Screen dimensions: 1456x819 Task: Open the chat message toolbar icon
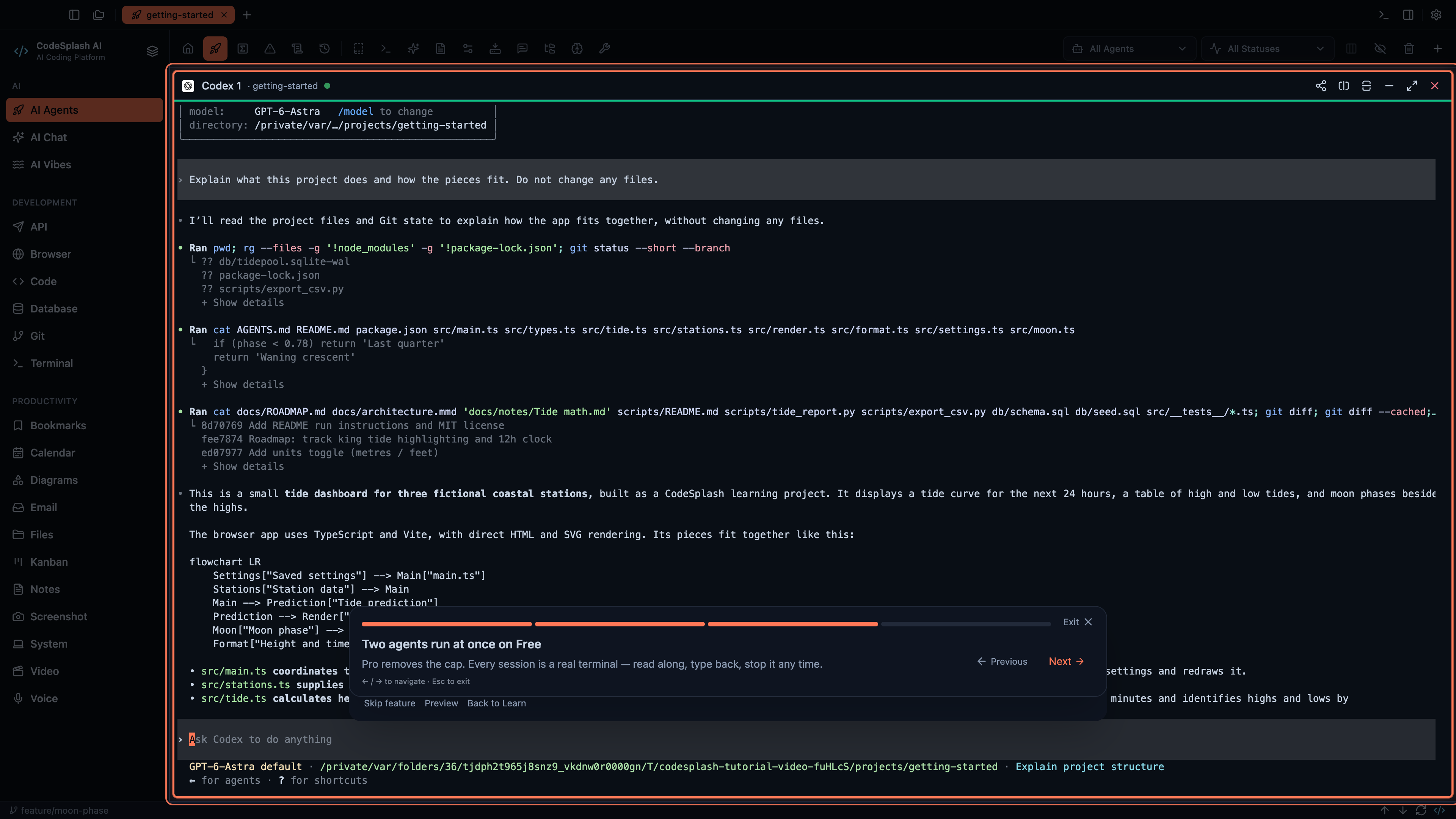(522, 49)
